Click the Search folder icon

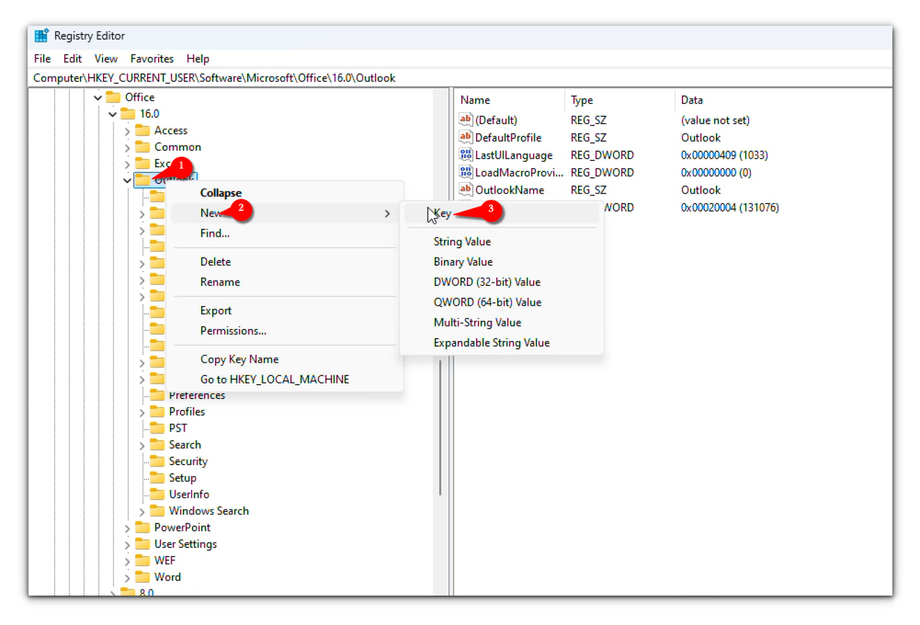(157, 444)
